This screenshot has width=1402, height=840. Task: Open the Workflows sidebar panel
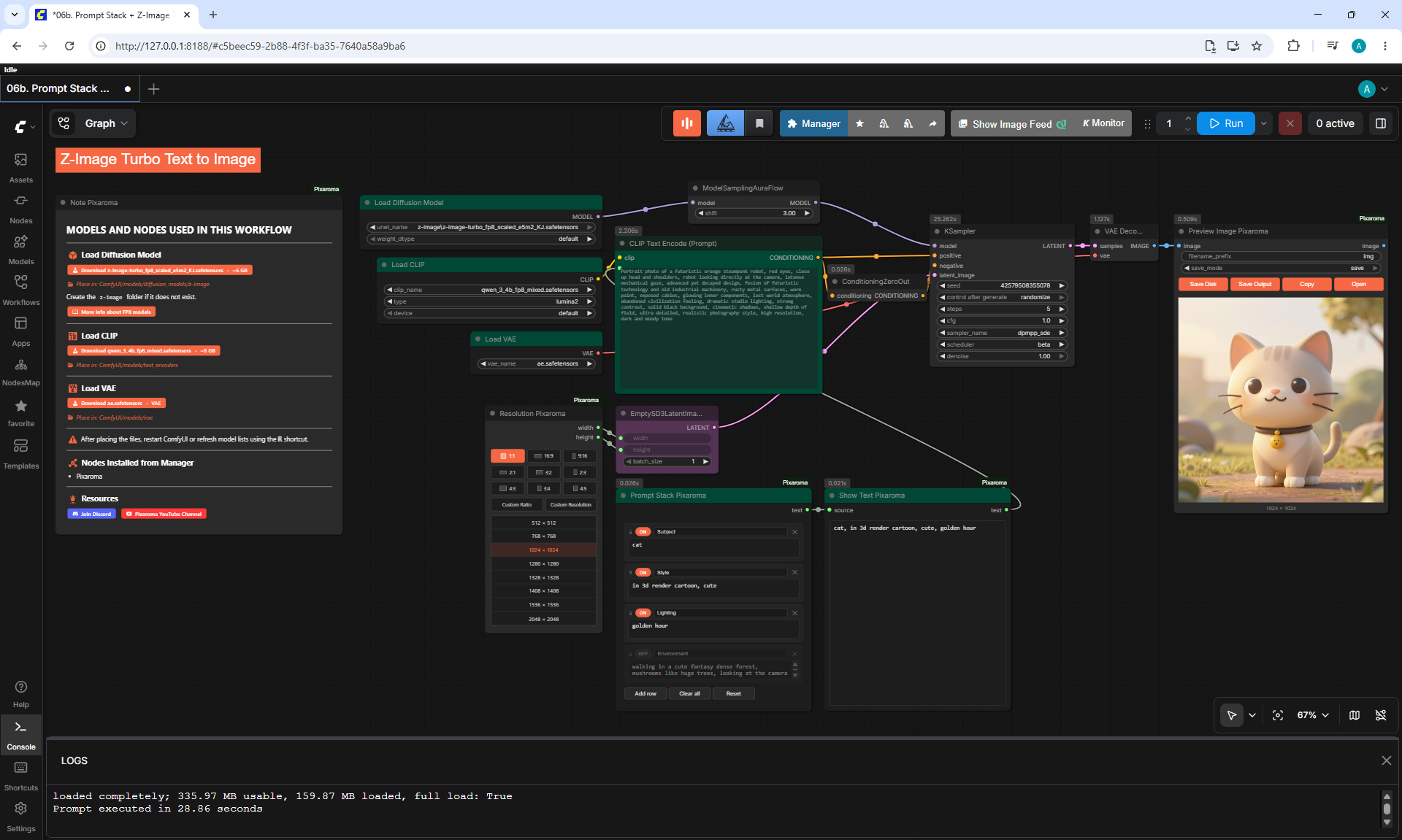[x=21, y=290]
